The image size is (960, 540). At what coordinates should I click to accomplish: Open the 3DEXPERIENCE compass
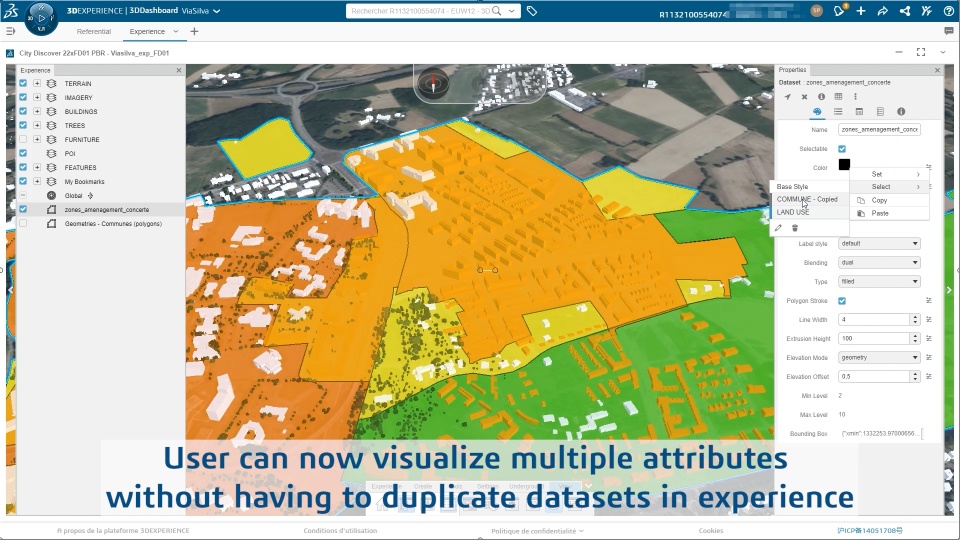tap(42, 18)
